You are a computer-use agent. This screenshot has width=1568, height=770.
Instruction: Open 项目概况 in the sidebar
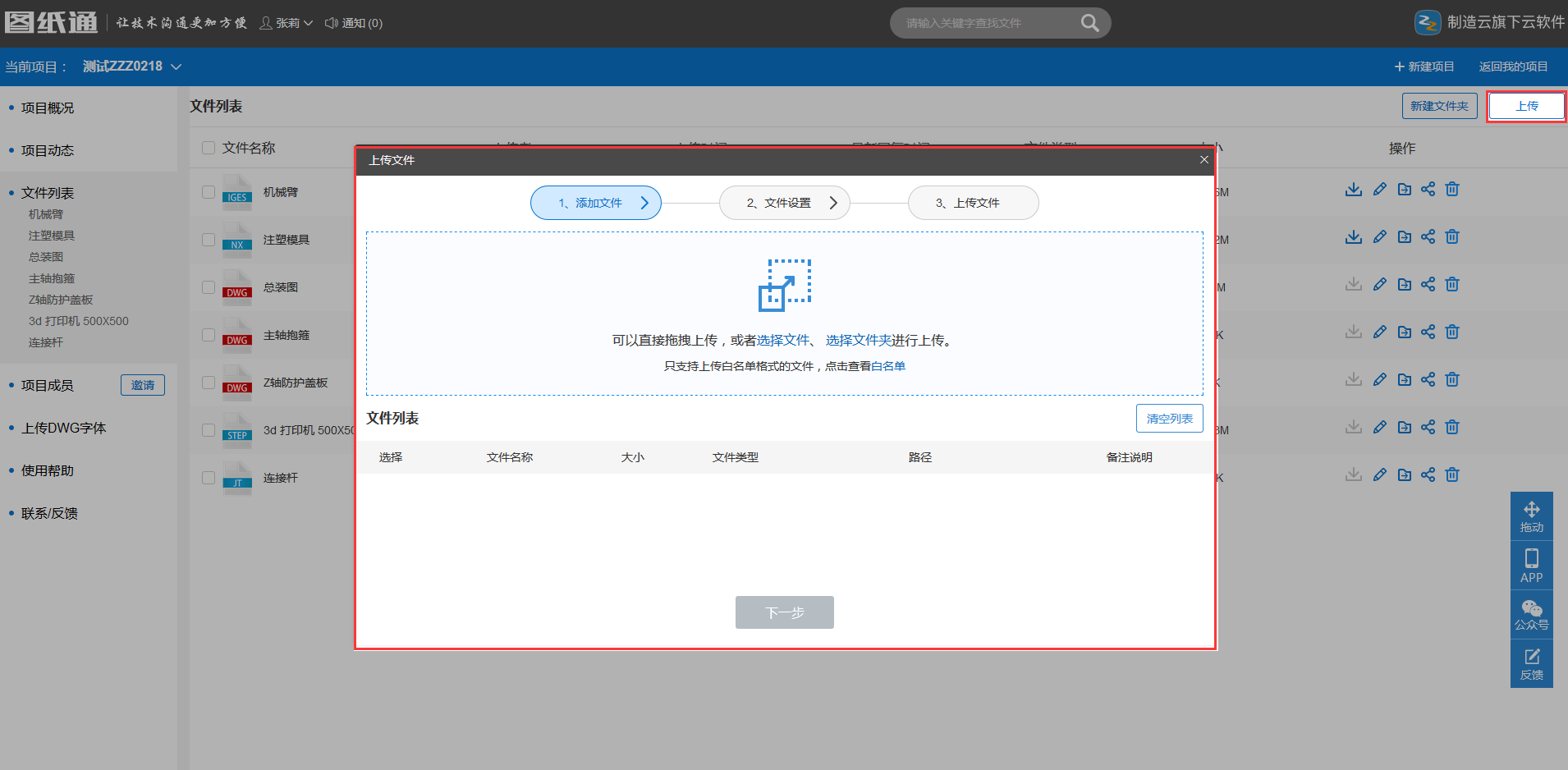tap(48, 108)
